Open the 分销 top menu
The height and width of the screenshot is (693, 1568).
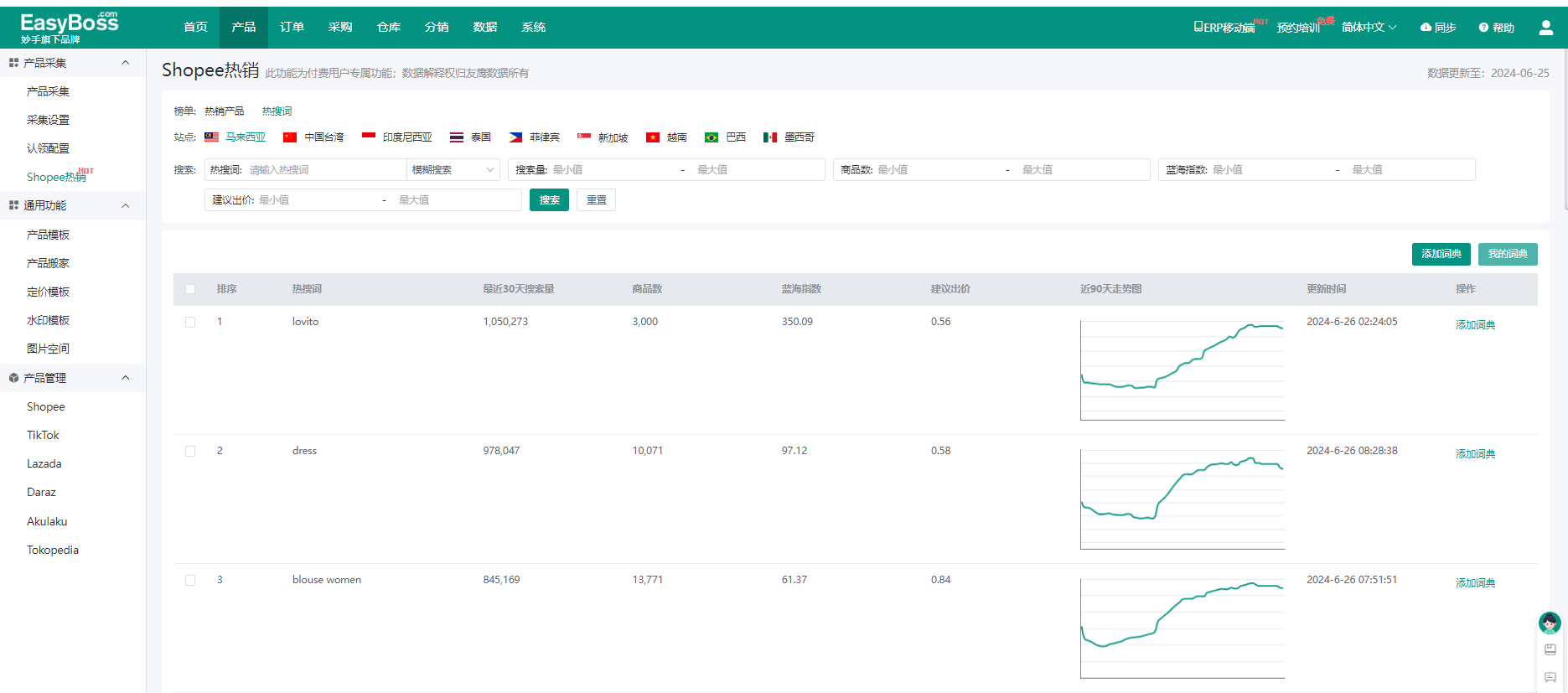pos(437,28)
